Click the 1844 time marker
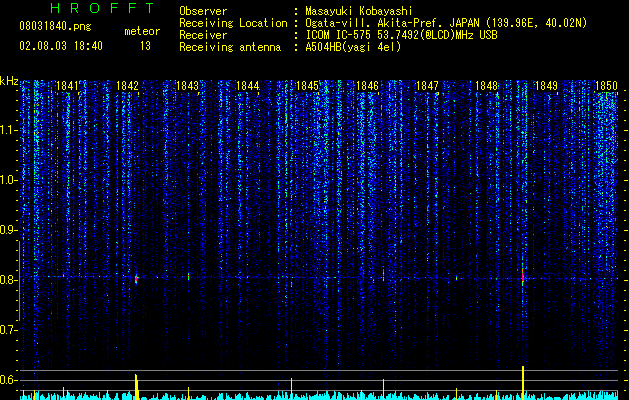Image resolution: width=629 pixels, height=400 pixels. (x=248, y=86)
